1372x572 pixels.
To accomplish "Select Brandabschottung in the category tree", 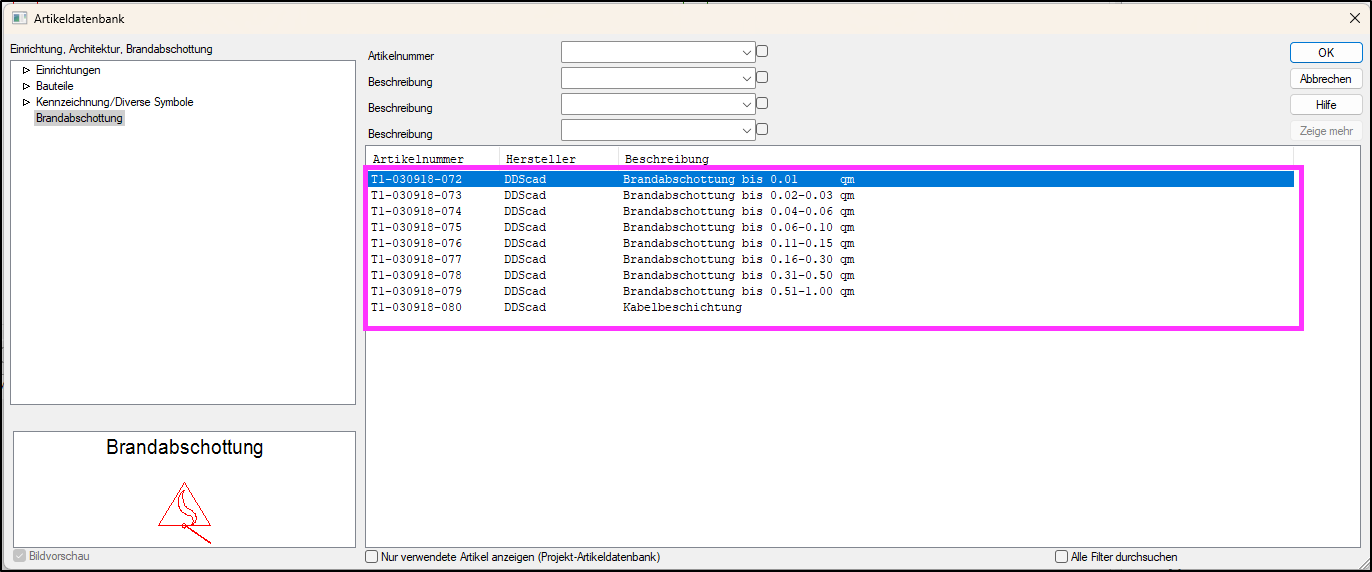I will 79,118.
